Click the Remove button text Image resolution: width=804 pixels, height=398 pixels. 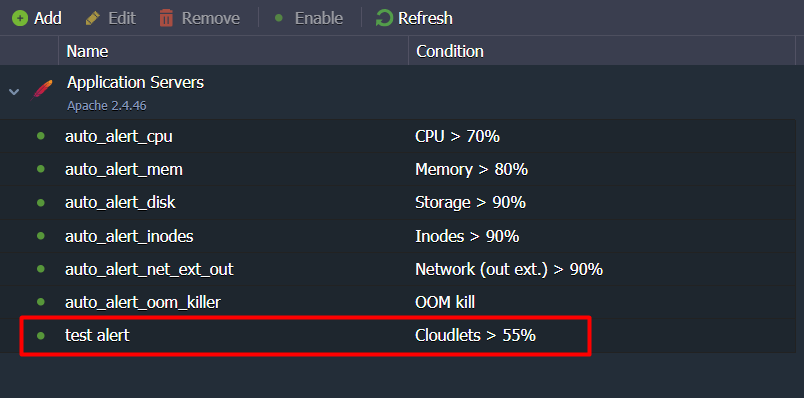pos(211,18)
